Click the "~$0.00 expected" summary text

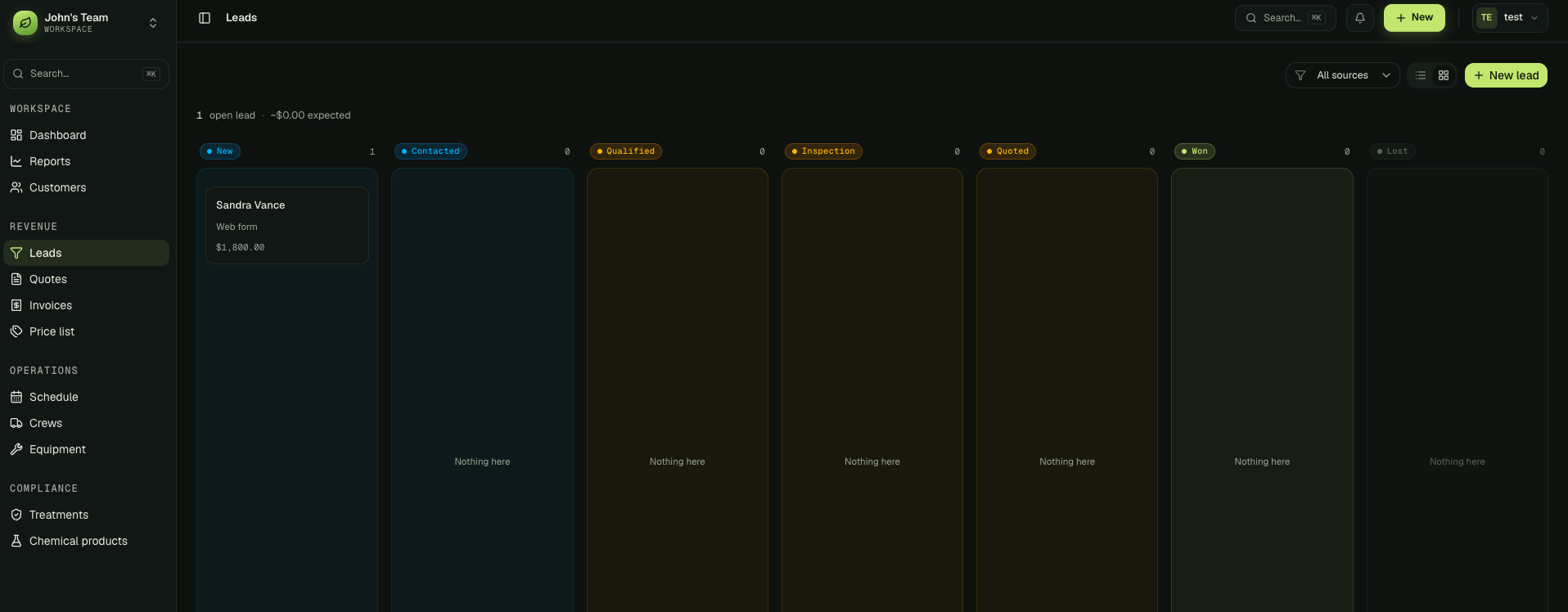click(310, 115)
